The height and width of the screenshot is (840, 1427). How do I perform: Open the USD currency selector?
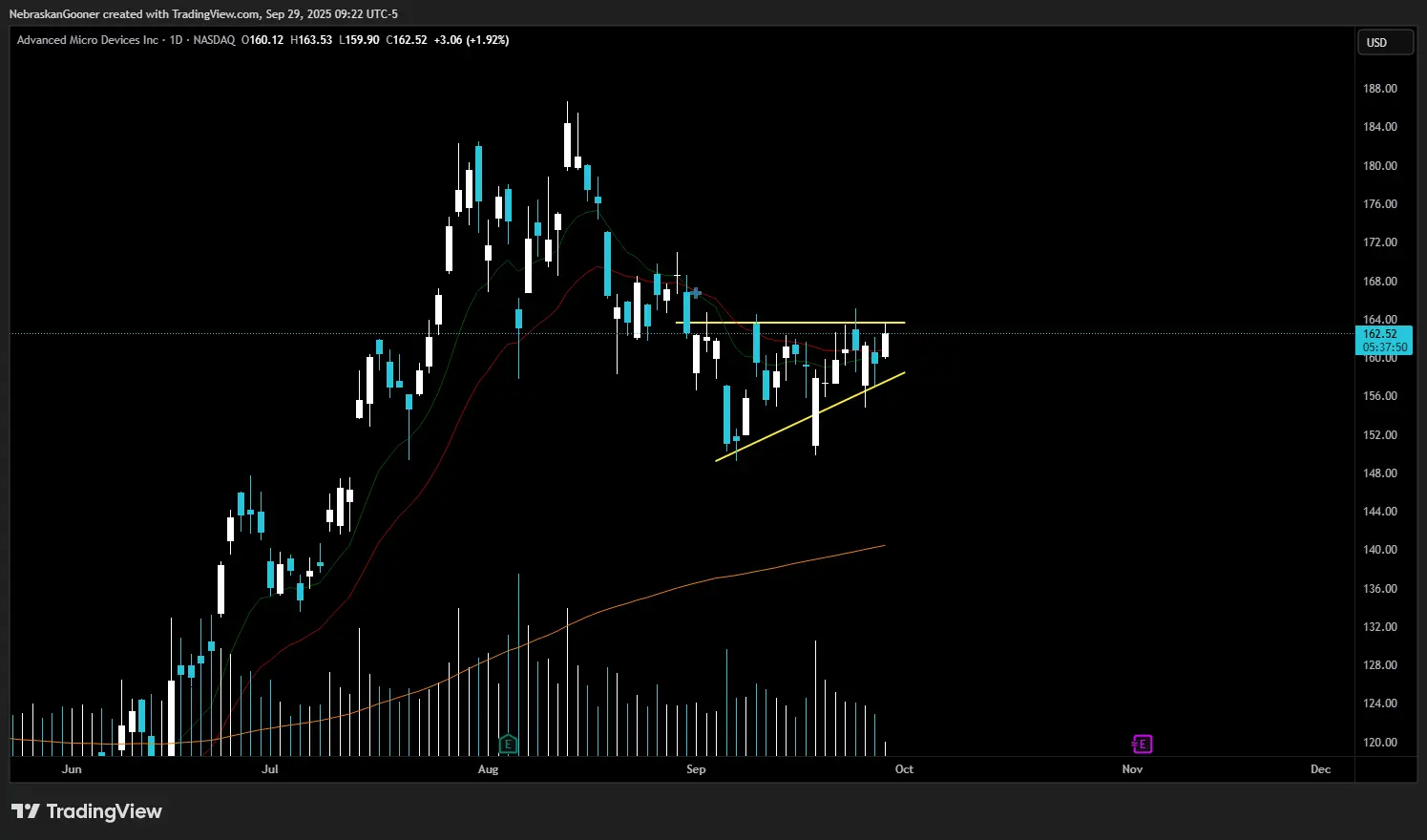point(1385,43)
